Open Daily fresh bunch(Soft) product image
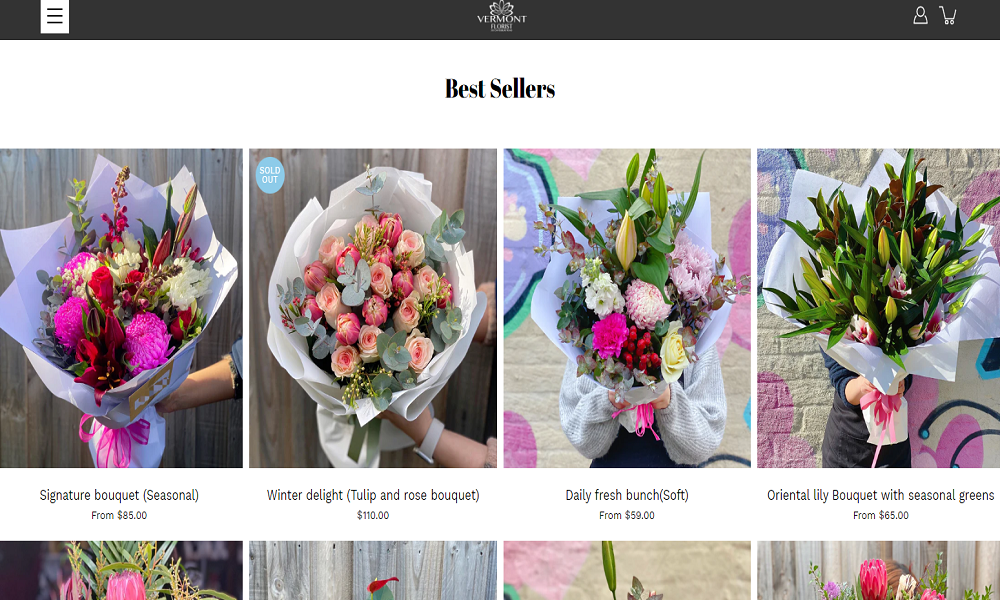 [627, 308]
